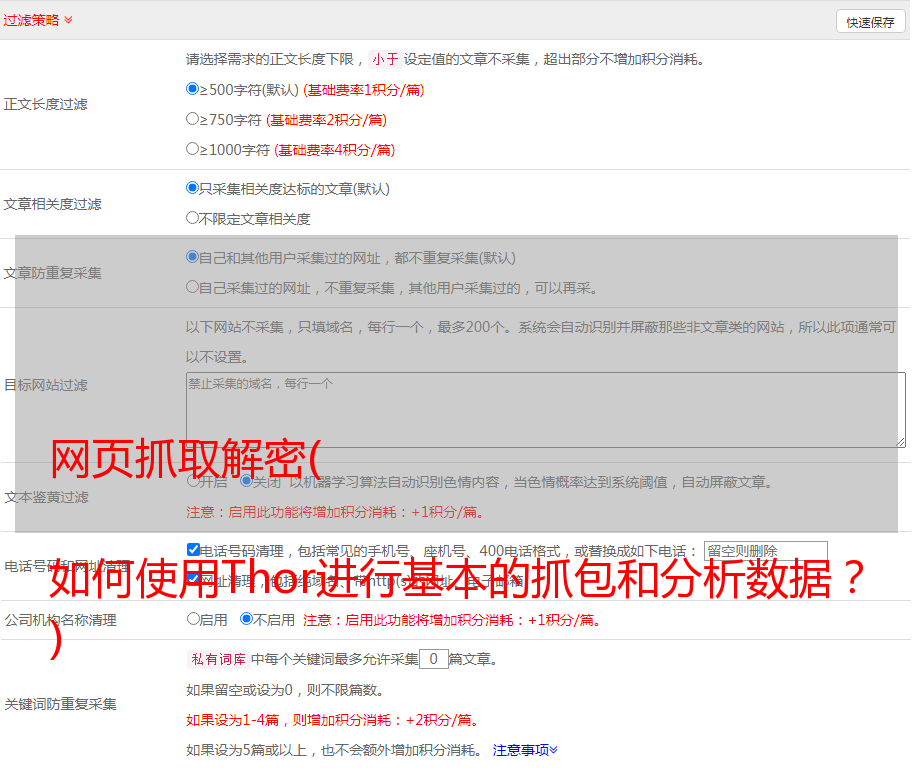Screen dimensions: 912x768
Task: Select 只采集相关度达标的文章 radio option
Action: [192, 188]
